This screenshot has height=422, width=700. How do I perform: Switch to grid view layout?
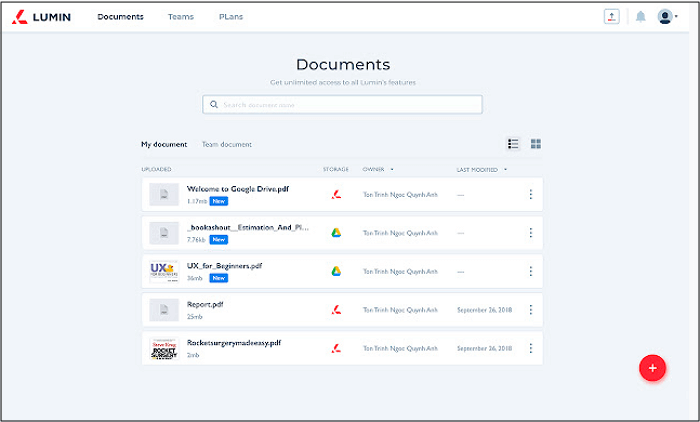click(536, 144)
